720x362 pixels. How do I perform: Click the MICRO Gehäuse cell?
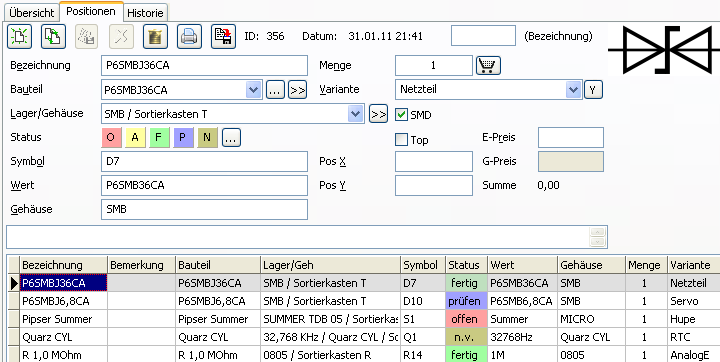point(591,319)
